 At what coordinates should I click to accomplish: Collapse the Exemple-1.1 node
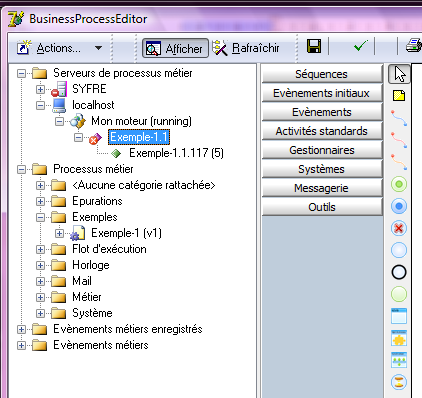click(78, 137)
